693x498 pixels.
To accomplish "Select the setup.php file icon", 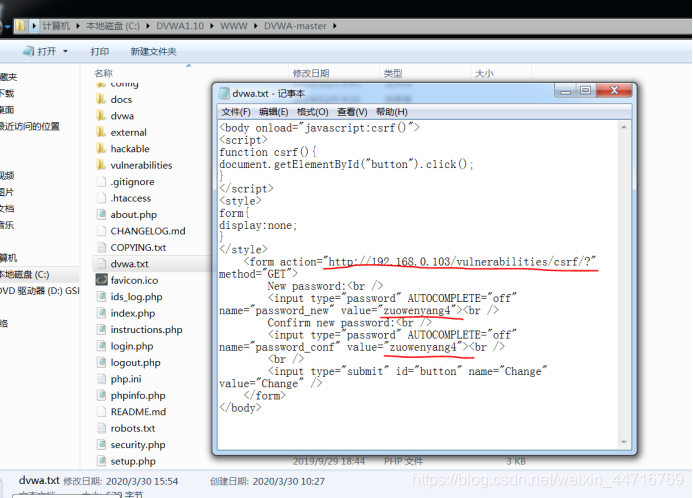I will click(x=101, y=461).
